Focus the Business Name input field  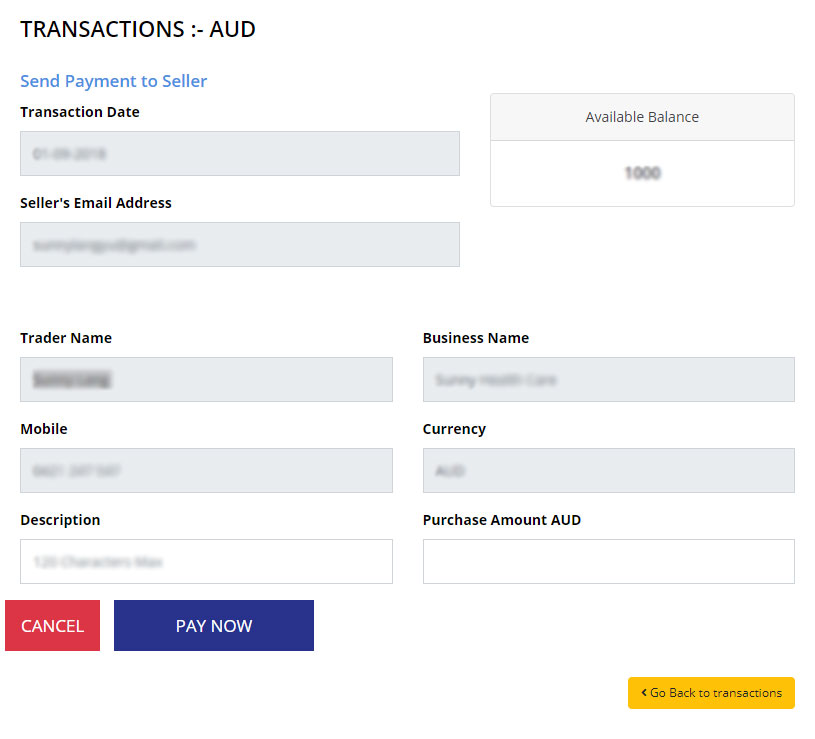608,380
